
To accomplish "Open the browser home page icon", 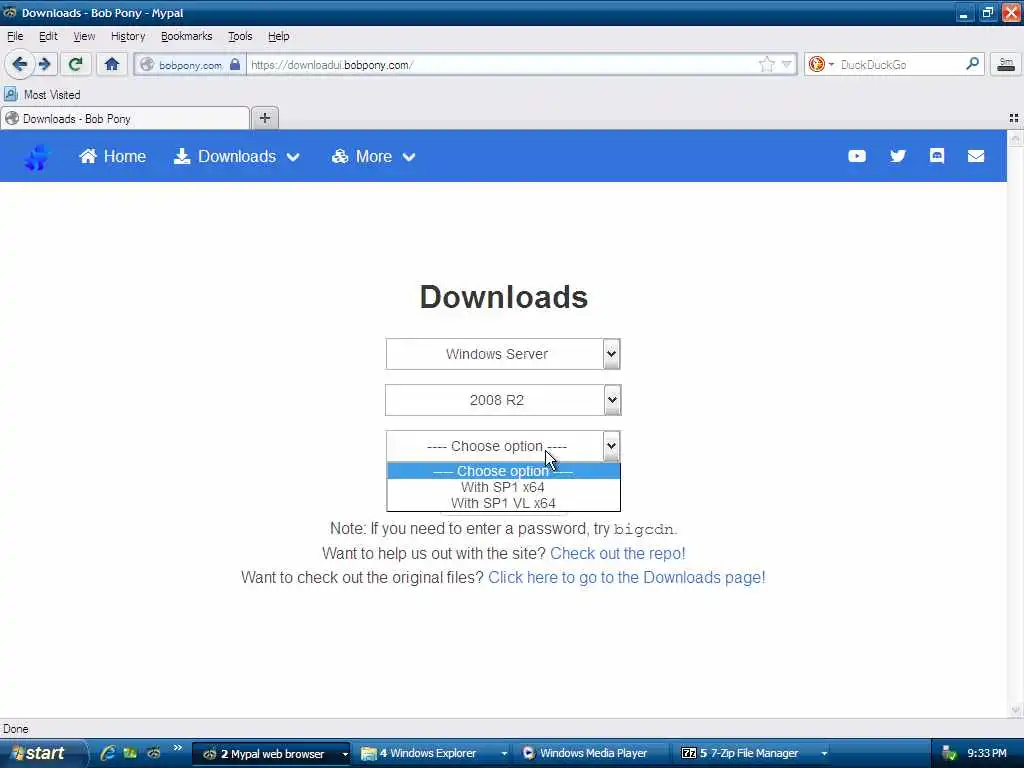I will point(112,64).
